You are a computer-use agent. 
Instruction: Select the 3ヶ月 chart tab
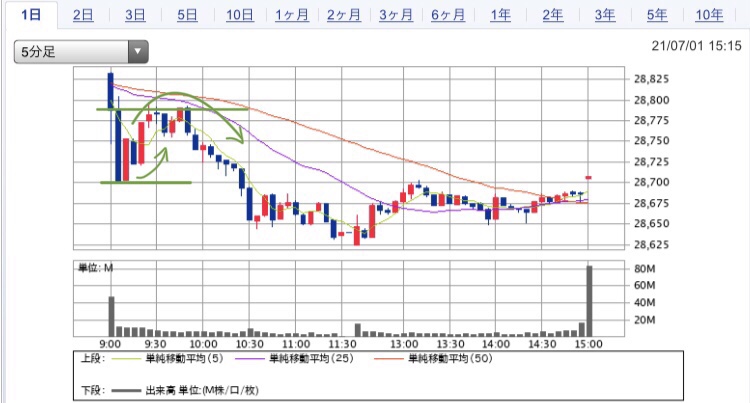tap(396, 15)
